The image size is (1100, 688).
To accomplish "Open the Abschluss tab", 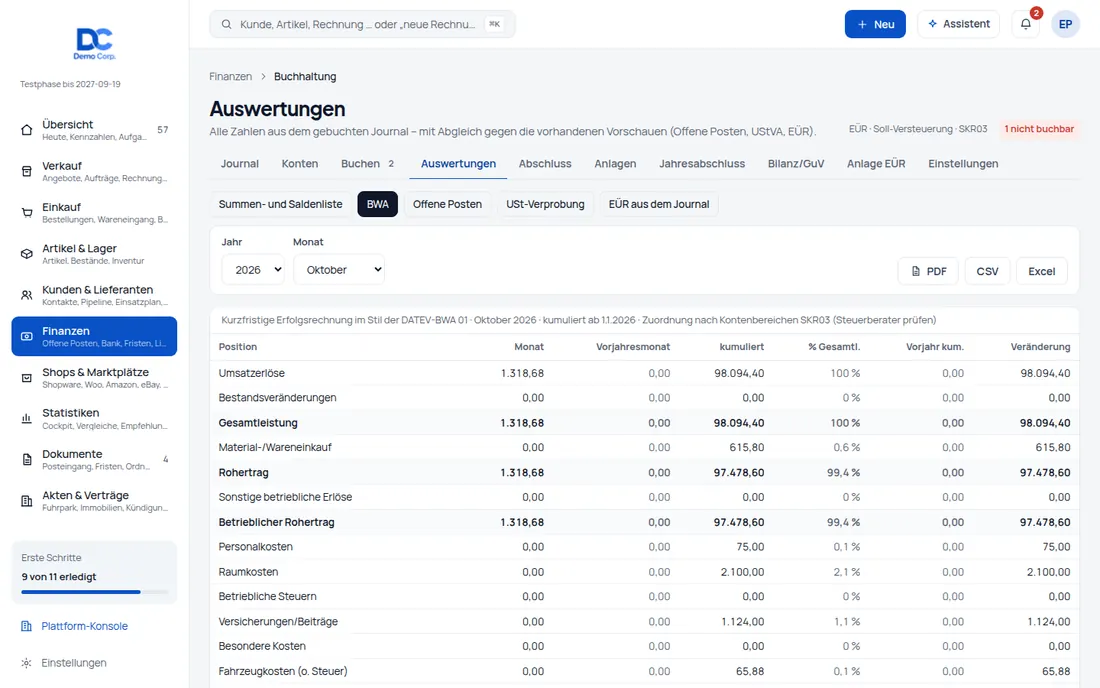I will (x=545, y=163).
